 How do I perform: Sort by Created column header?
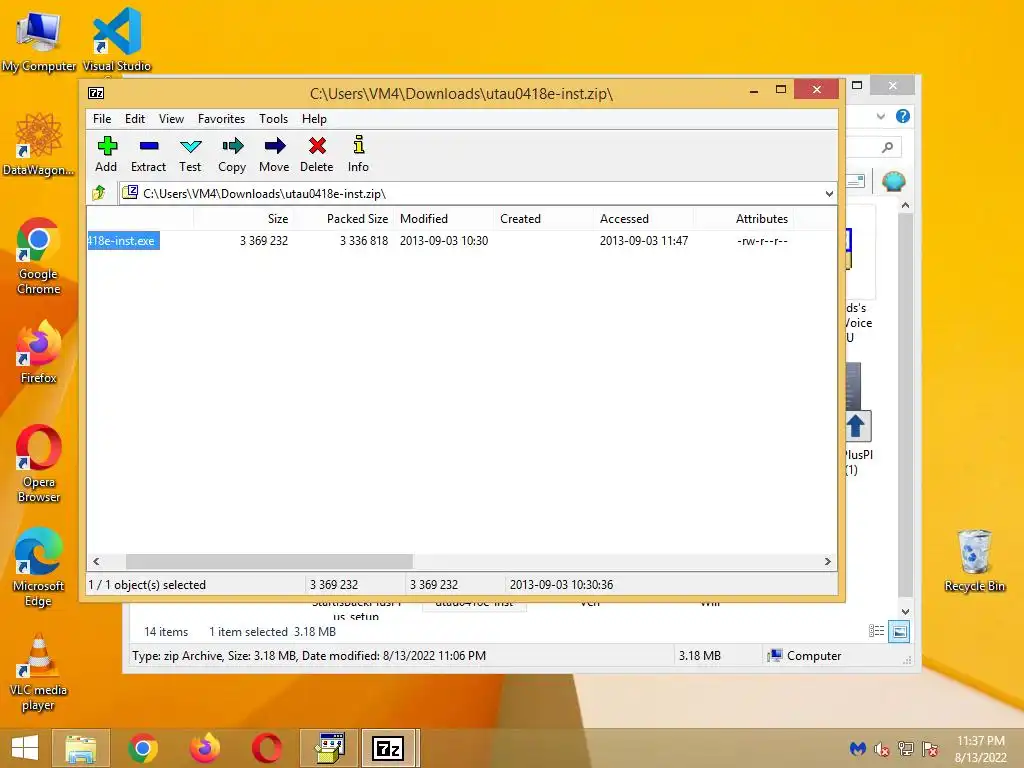544,219
